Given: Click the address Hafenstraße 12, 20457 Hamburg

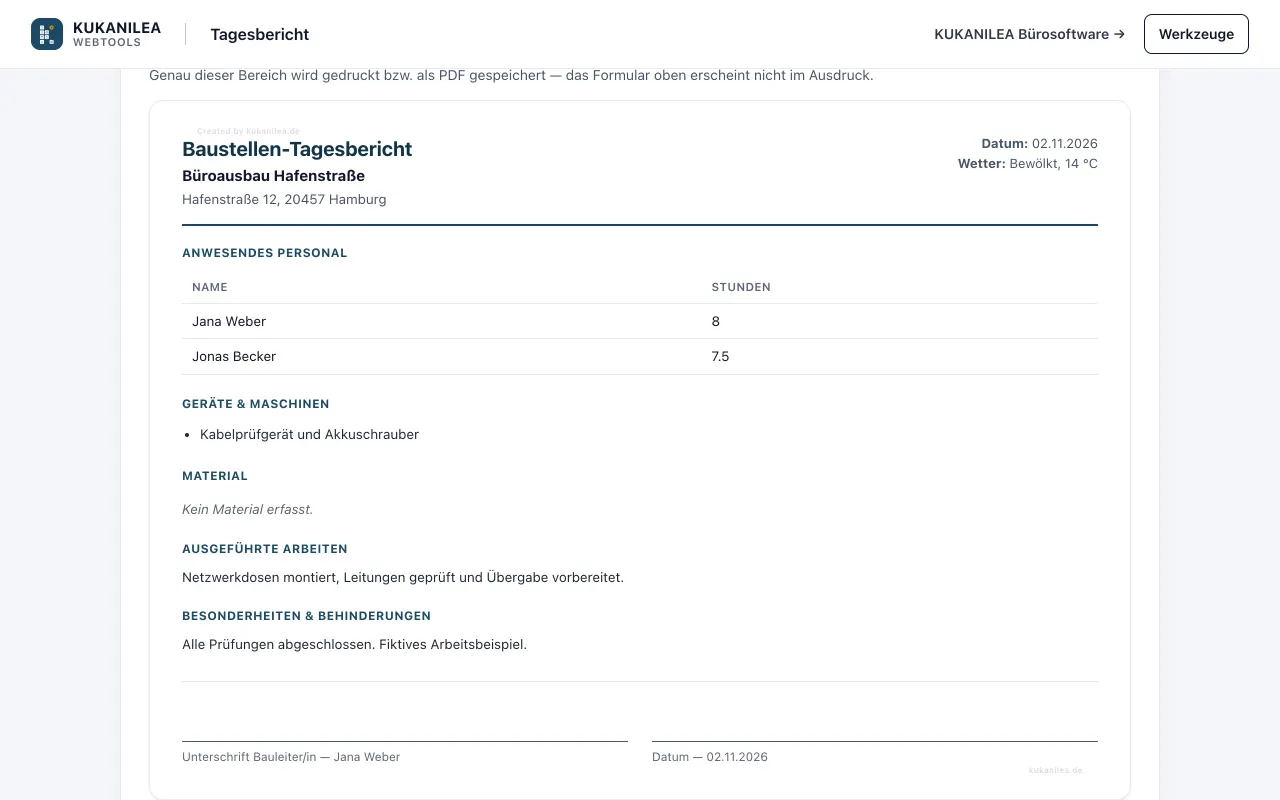Looking at the screenshot, I should point(284,199).
